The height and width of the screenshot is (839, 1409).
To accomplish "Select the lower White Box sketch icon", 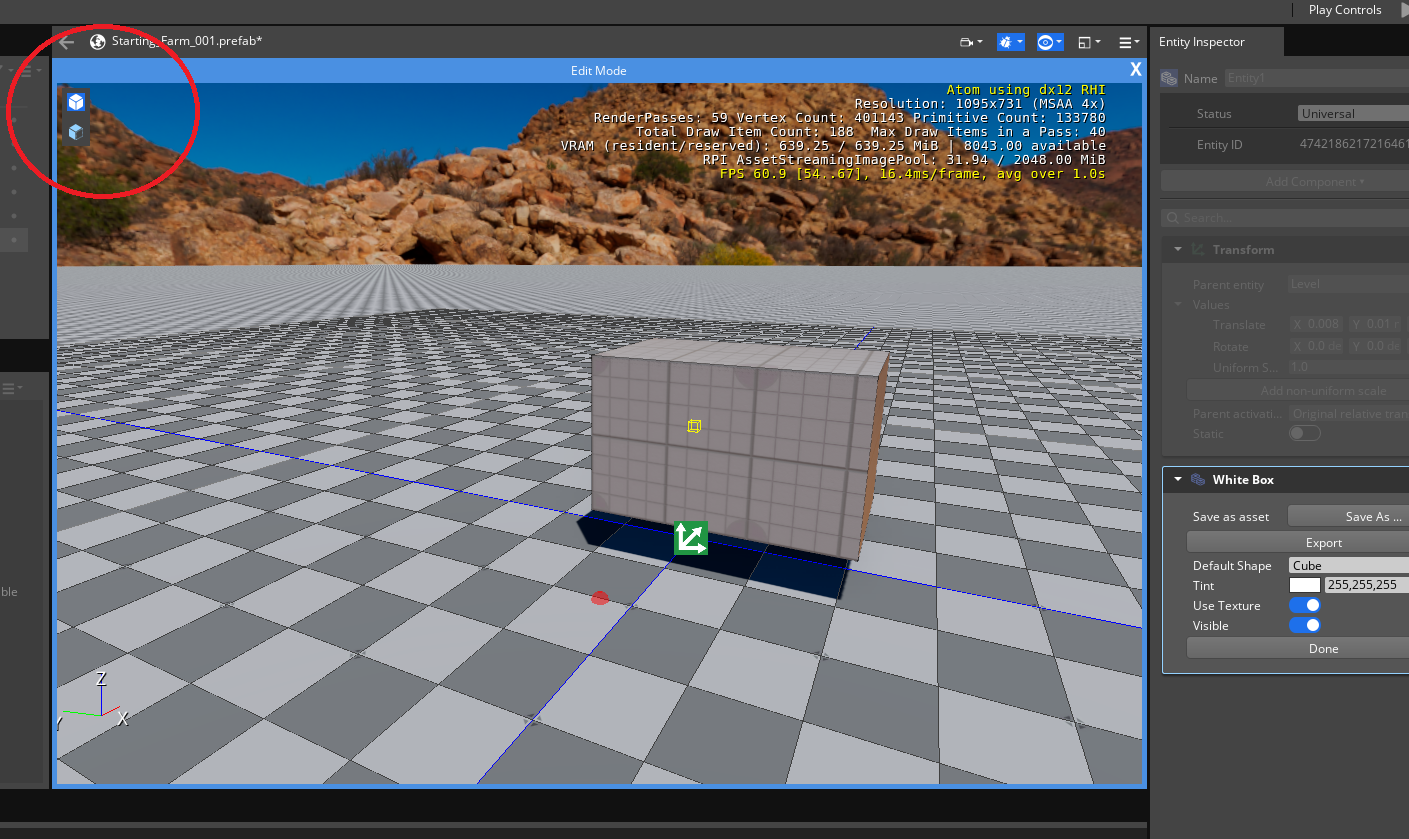I will click(x=76, y=131).
